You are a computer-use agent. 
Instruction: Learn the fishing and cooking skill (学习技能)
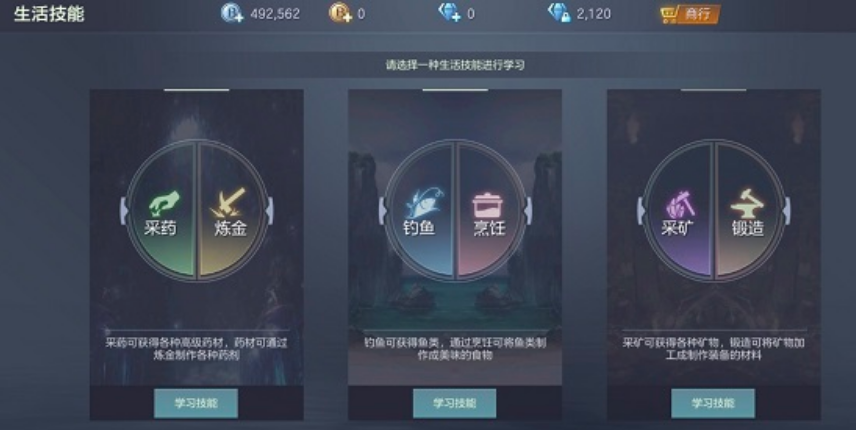point(455,403)
